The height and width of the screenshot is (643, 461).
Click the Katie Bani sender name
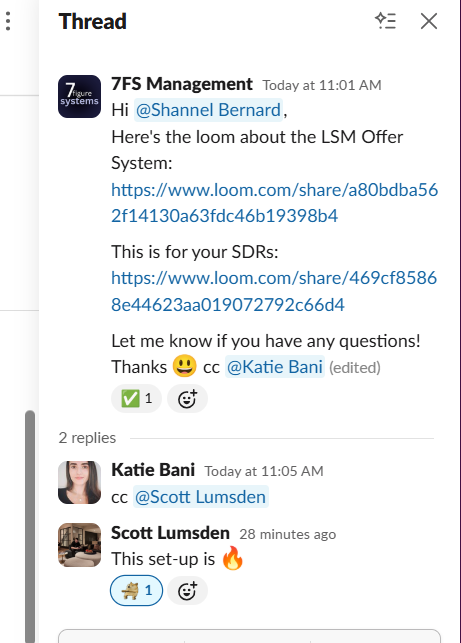[x=153, y=470]
